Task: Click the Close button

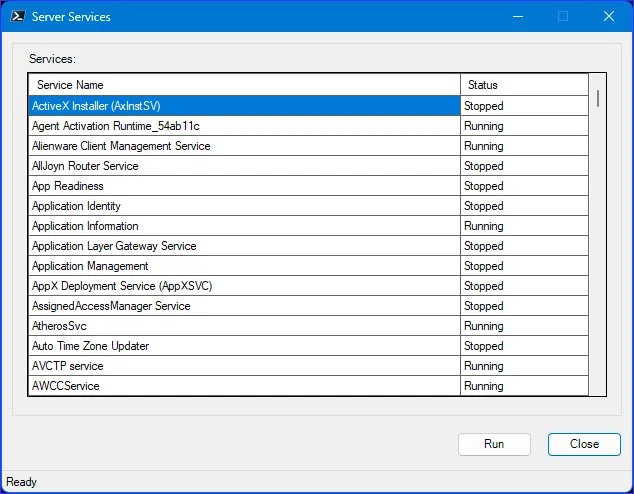Action: 584,444
